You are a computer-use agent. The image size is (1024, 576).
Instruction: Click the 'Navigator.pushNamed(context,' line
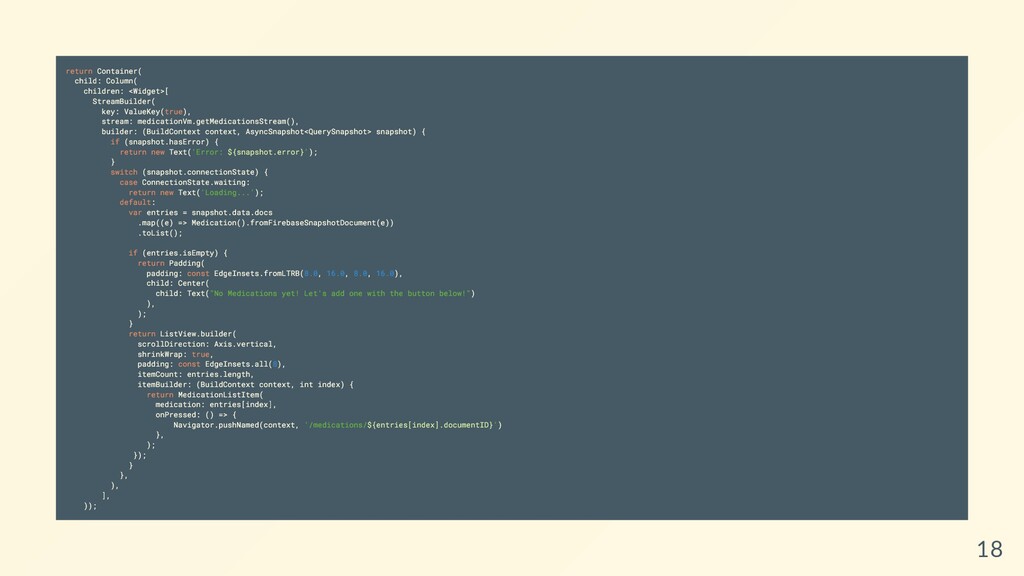point(338,425)
